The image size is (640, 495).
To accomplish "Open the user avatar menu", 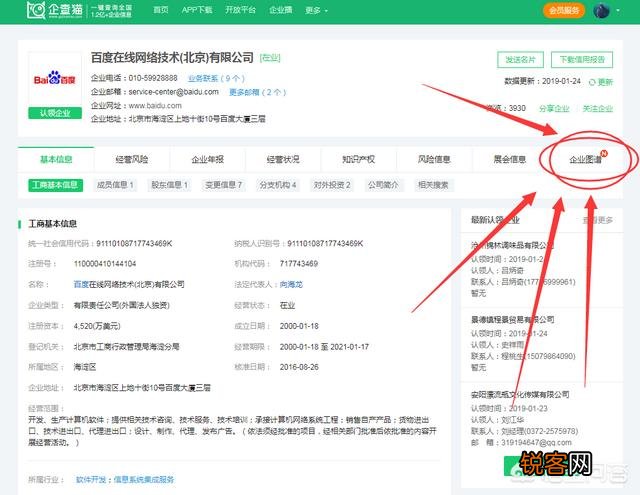I will point(601,11).
